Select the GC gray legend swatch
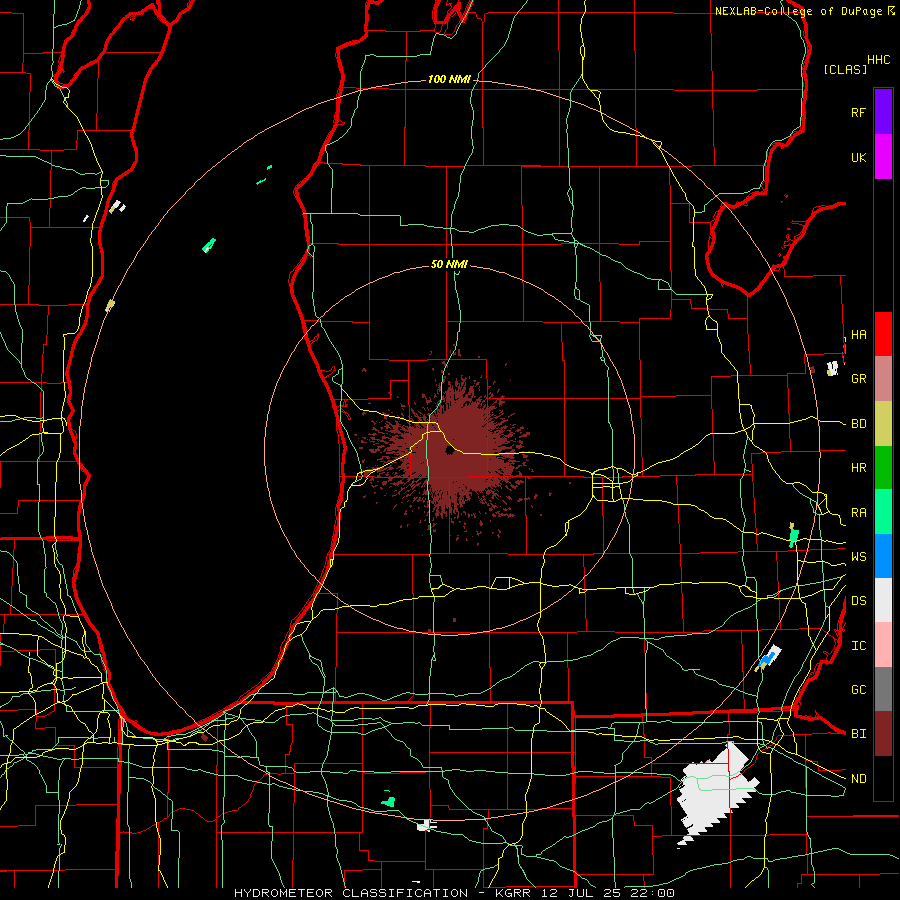Viewport: 900px width, 900px height. (x=883, y=689)
